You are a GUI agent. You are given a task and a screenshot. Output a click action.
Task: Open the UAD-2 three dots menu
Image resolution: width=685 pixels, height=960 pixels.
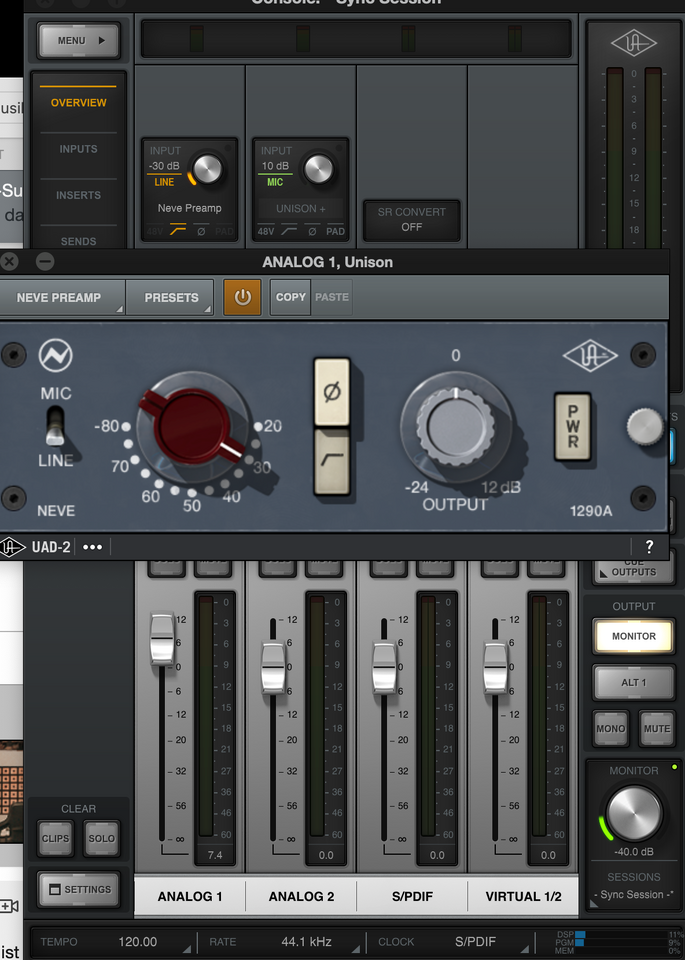tap(92, 547)
